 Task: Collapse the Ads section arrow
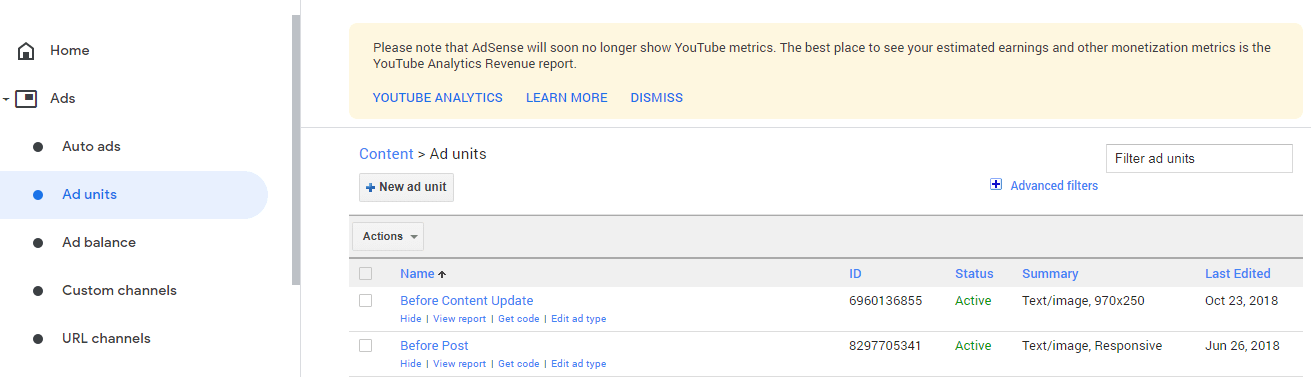click(x=6, y=99)
